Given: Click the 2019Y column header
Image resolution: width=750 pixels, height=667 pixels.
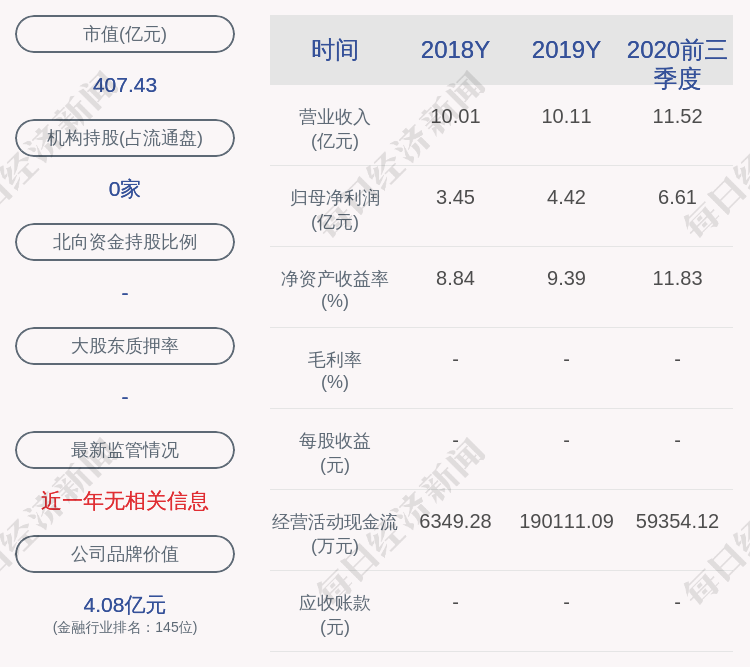Looking at the screenshot, I should pos(566,50).
